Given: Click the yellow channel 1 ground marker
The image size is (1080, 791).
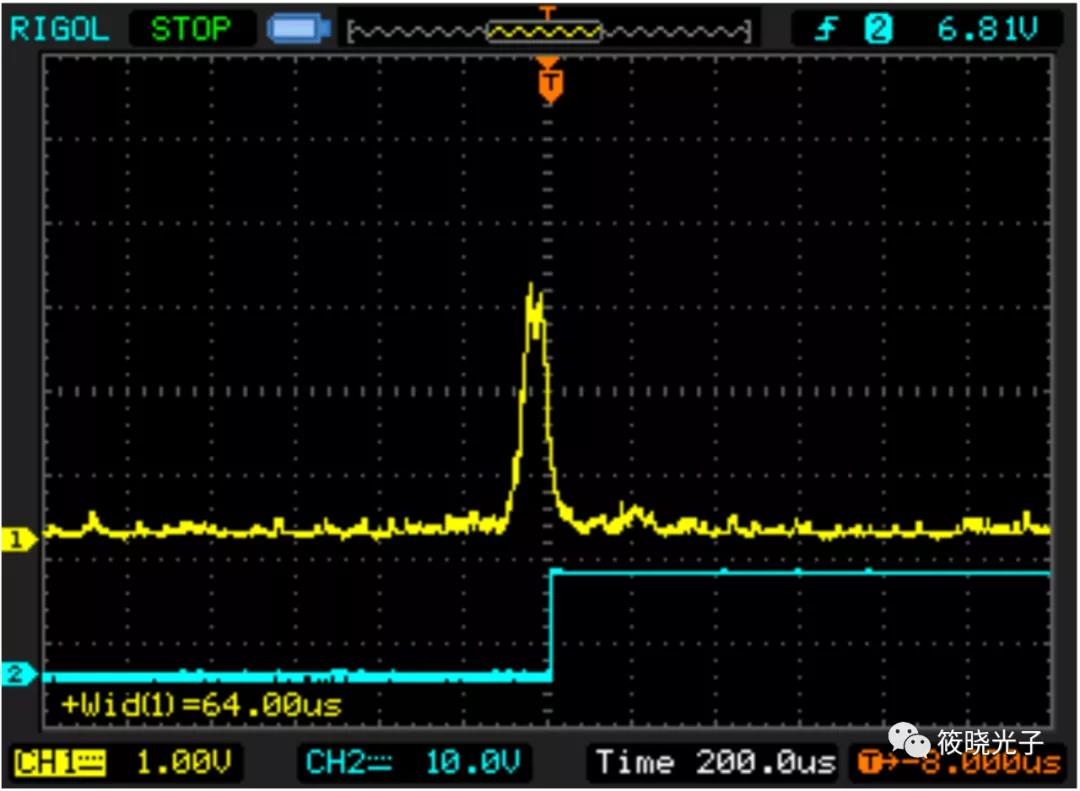Looking at the screenshot, I should pos(18,541).
